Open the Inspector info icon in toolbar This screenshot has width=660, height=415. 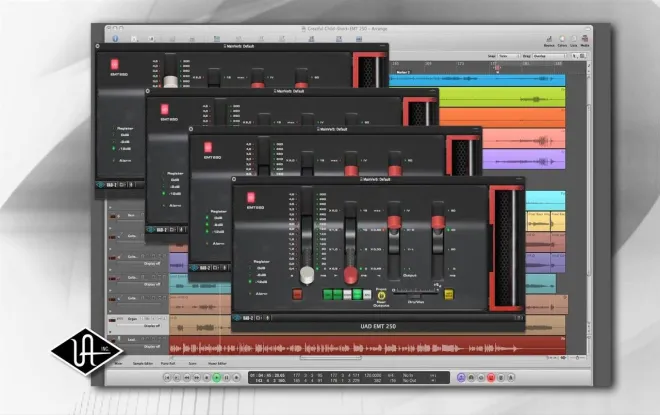point(115,39)
